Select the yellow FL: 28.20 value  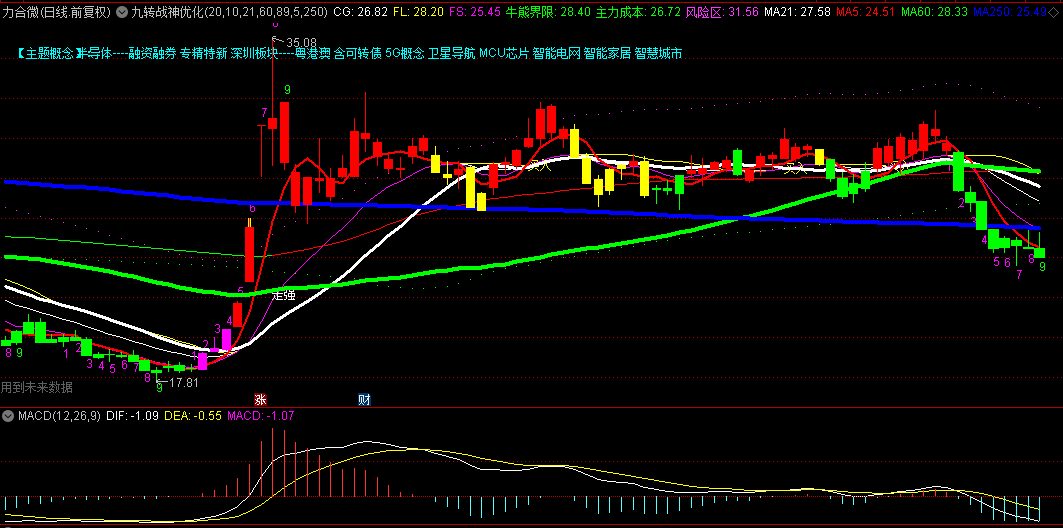pos(420,12)
